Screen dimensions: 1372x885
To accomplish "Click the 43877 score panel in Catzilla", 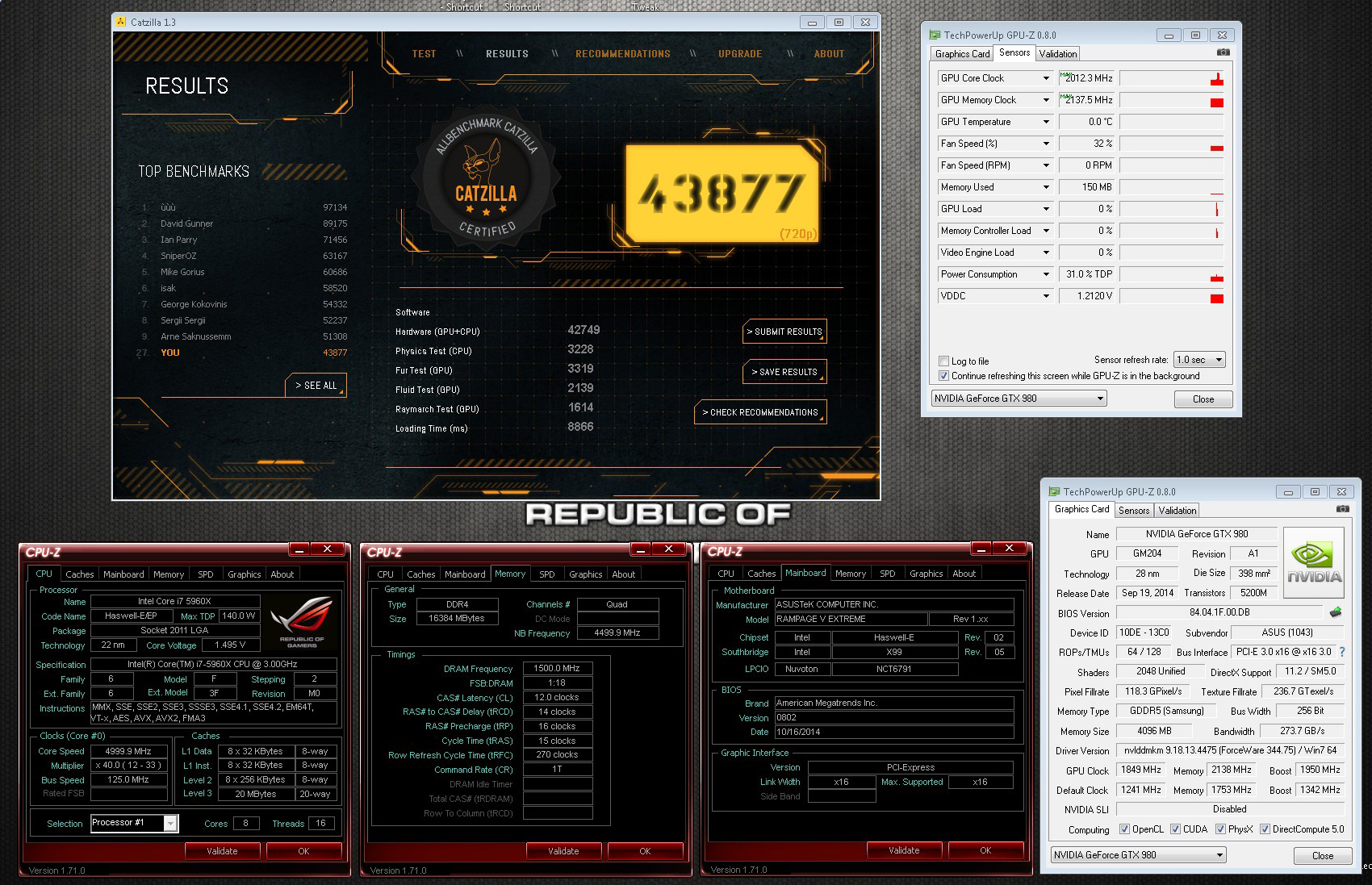I will tap(722, 194).
